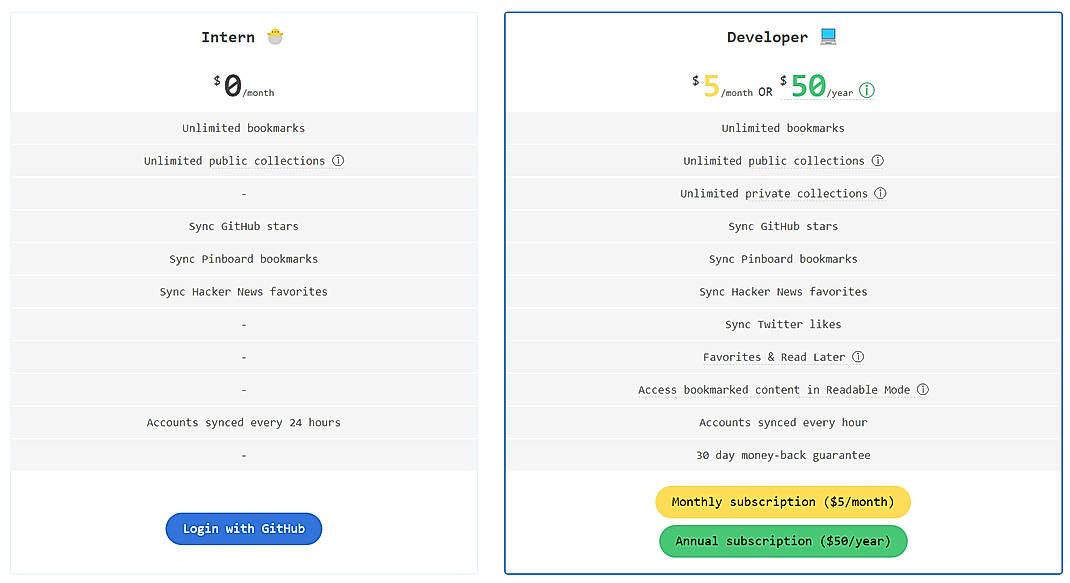1070x583 pixels.
Task: Click the info icon next to Developer's public collections
Action: click(x=877, y=160)
